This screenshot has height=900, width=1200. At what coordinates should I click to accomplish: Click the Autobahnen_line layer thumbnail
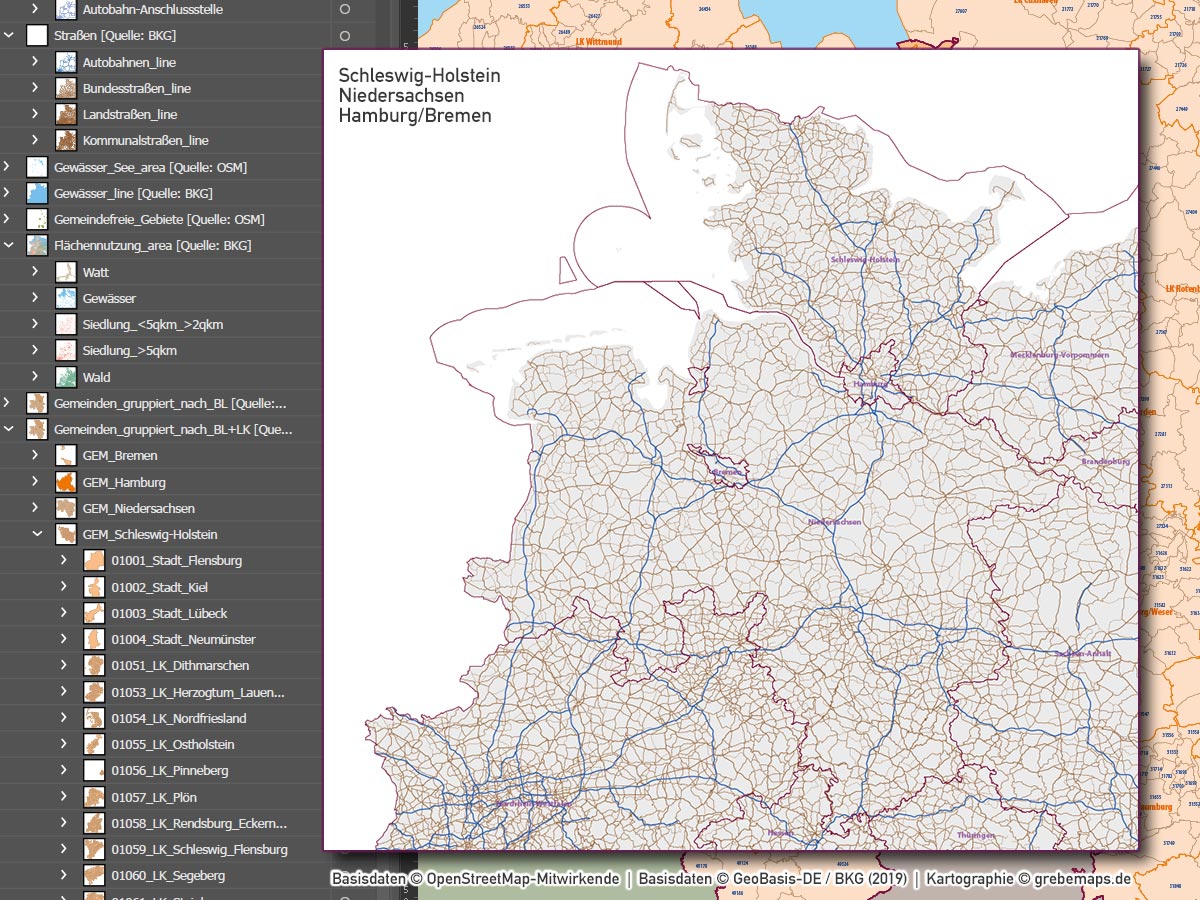coord(66,62)
